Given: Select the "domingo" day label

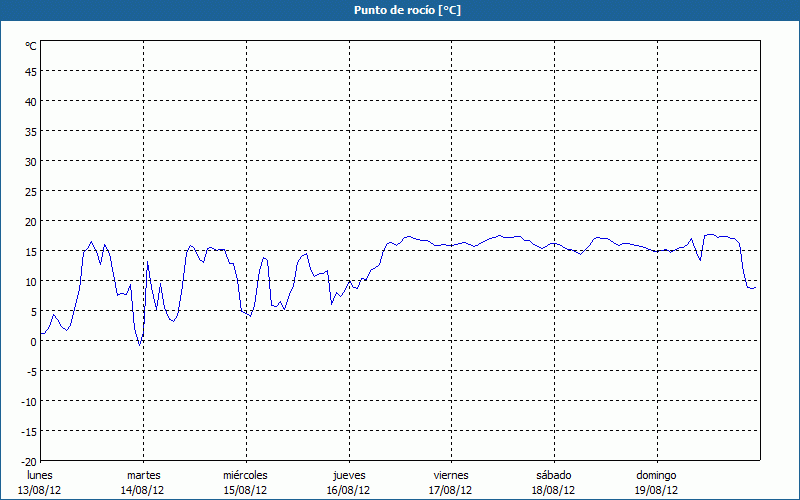Looking at the screenshot, I should click(656, 475).
